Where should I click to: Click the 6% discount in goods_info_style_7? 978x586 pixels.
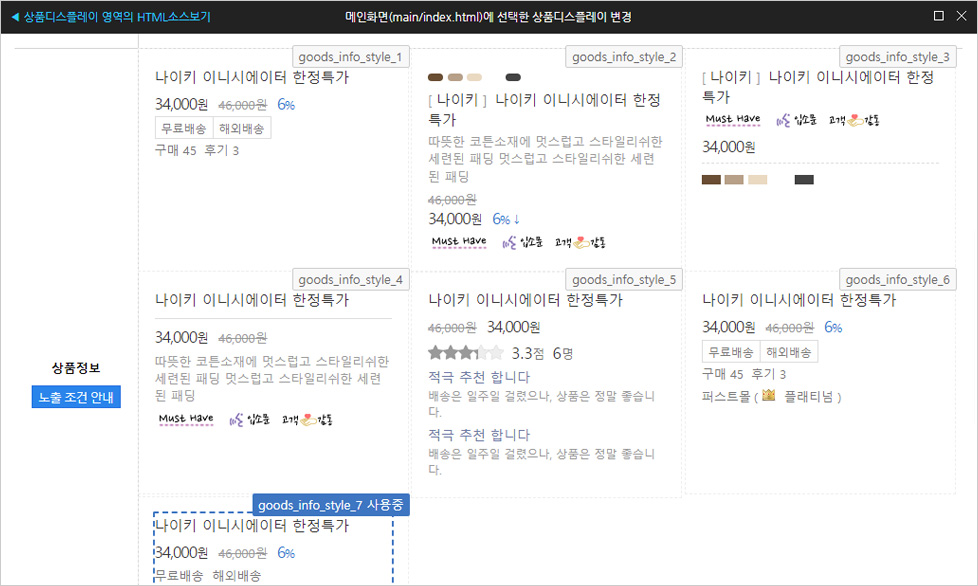[286, 553]
